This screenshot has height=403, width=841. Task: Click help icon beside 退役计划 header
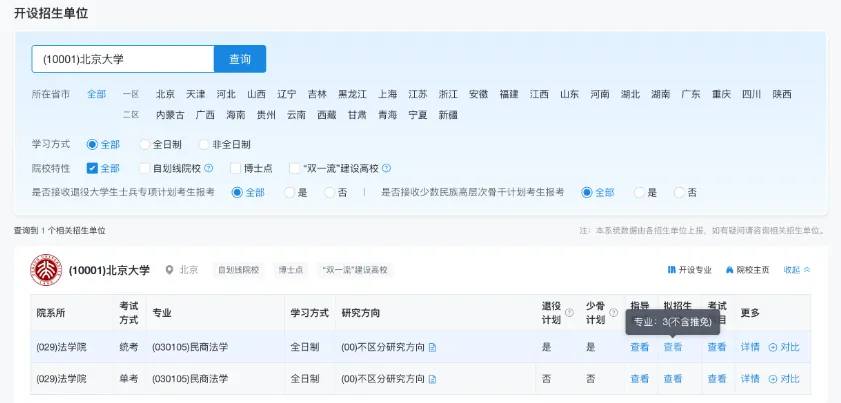click(570, 312)
